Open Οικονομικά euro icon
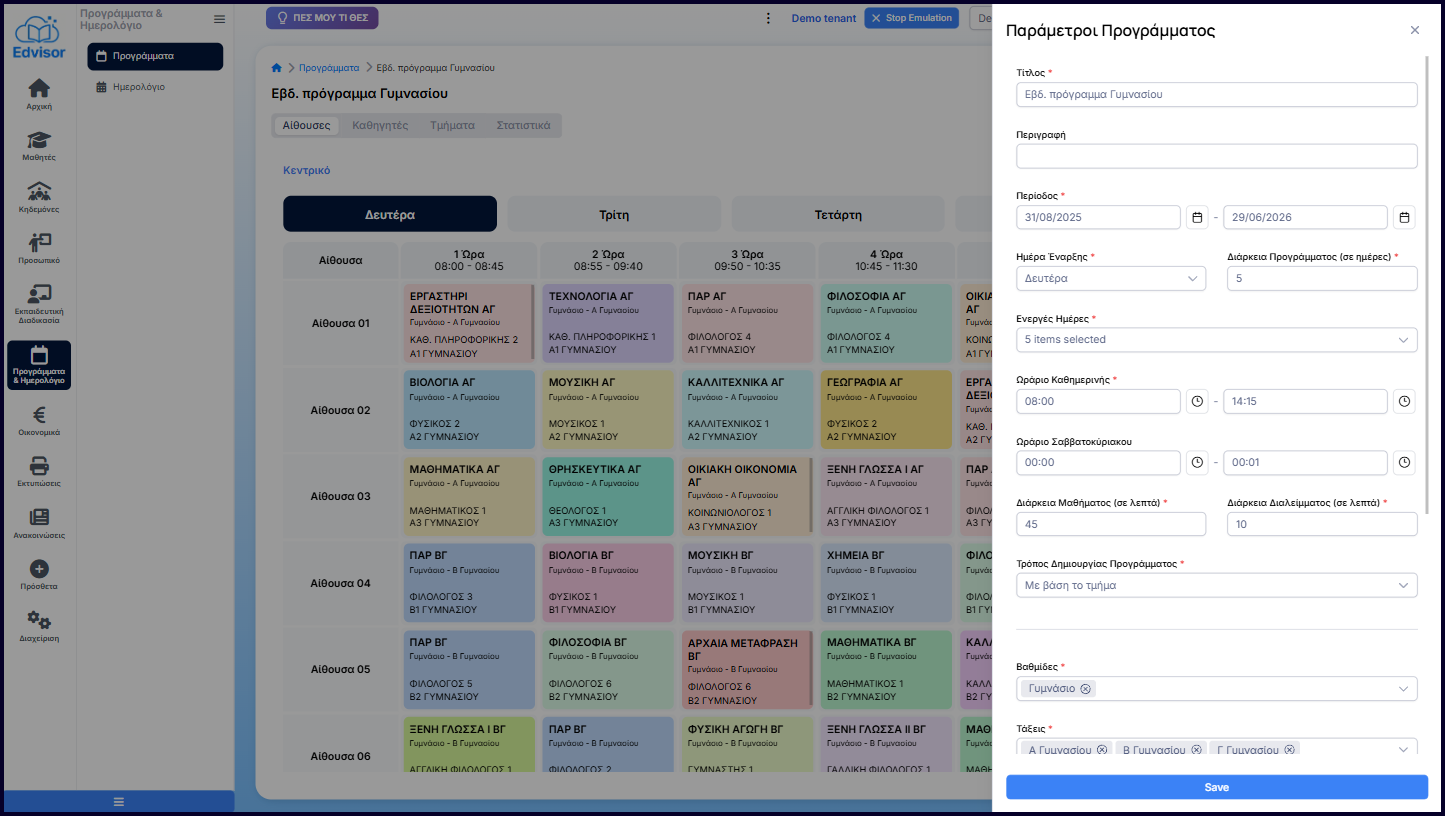 38,421
